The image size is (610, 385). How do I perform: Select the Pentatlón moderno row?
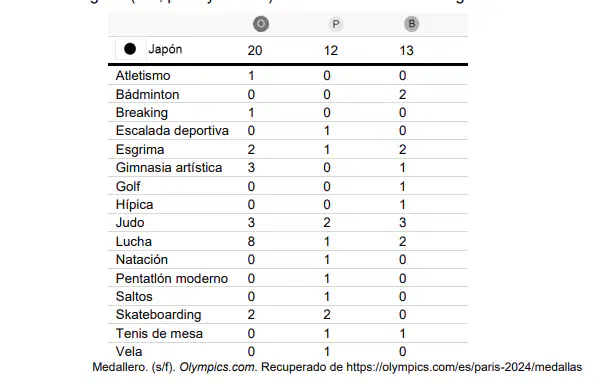(288, 278)
